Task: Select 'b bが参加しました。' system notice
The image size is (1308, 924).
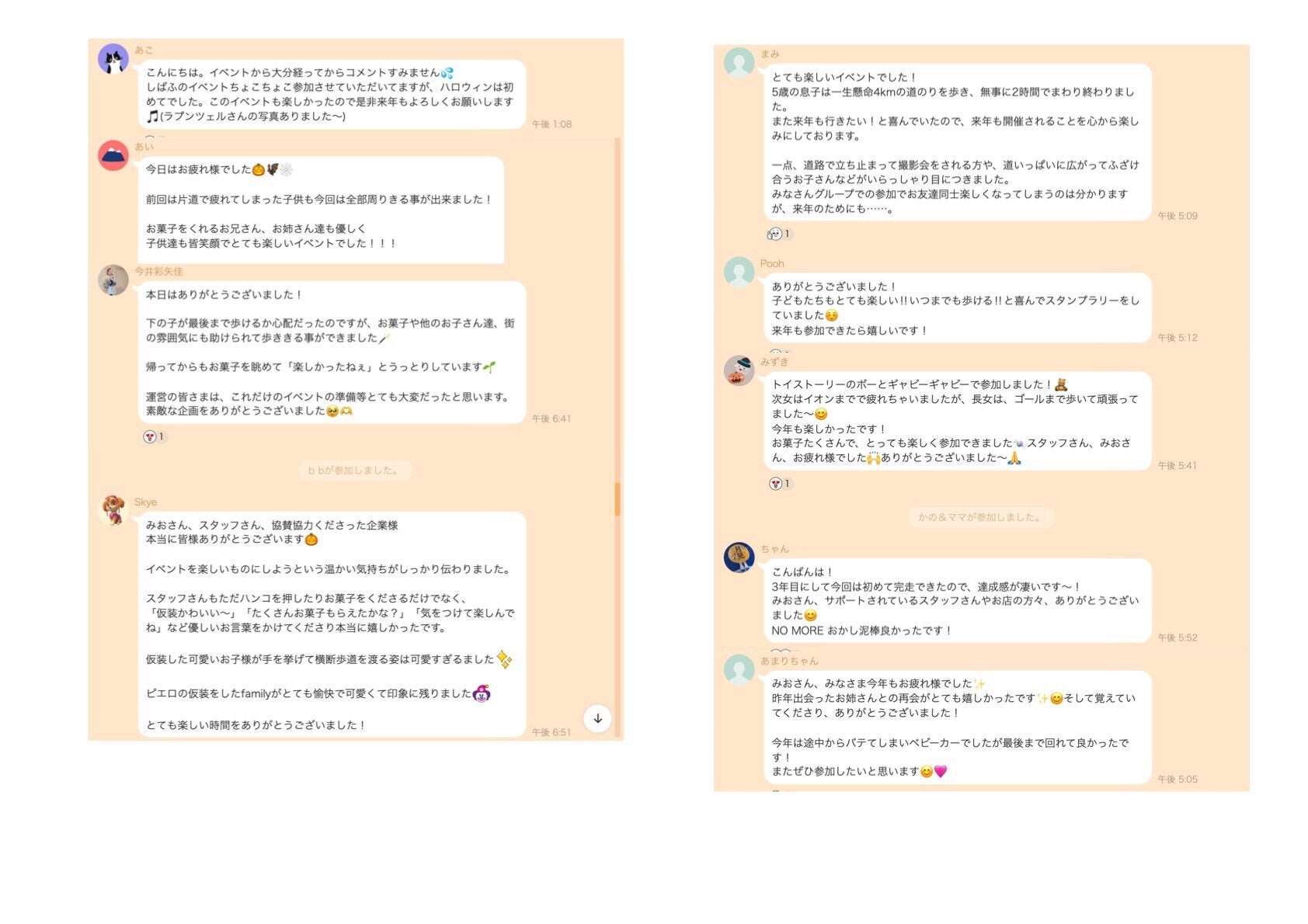Action: tap(355, 471)
